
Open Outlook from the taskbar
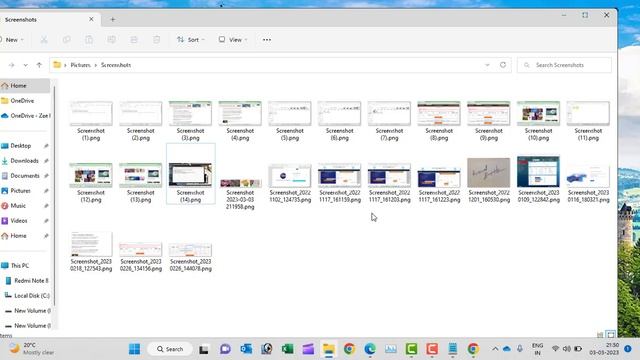coord(246,349)
